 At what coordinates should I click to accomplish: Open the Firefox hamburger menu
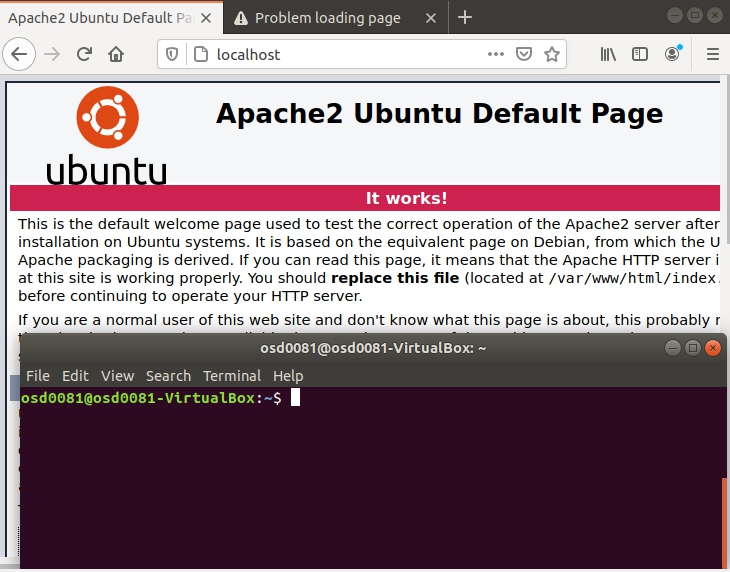pyautogui.click(x=713, y=54)
